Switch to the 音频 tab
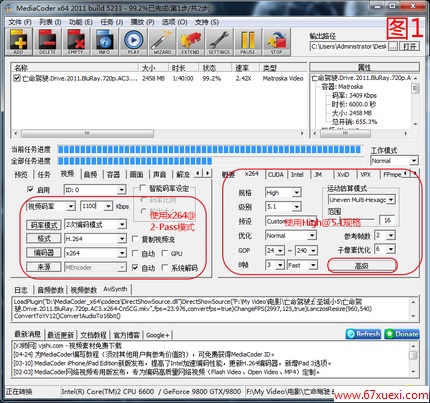Viewport: 430px width, 403px height. (90, 174)
